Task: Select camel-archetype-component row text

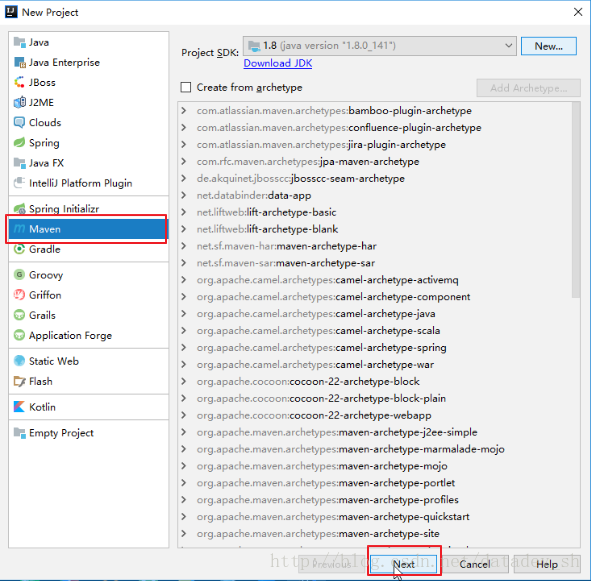Action: point(333,297)
